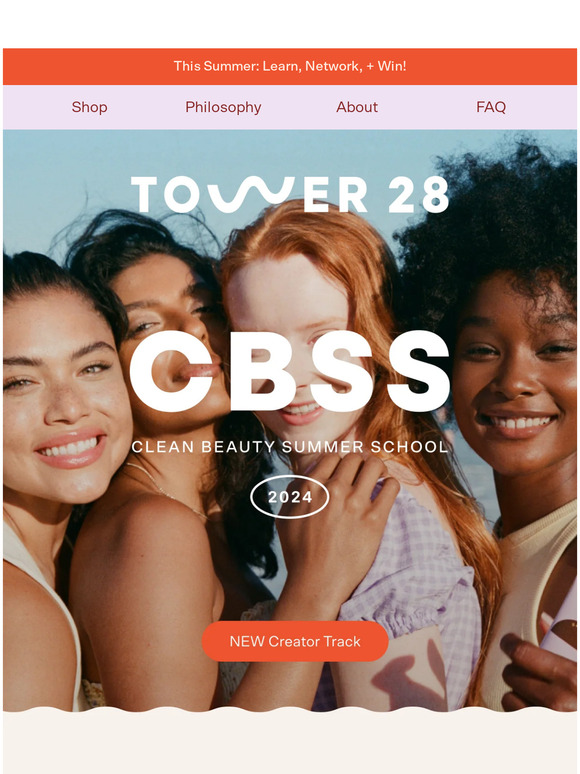Image resolution: width=580 pixels, height=774 pixels.
Task: Click the 'Clean Beauty Summer School' subtitle
Action: point(290,447)
